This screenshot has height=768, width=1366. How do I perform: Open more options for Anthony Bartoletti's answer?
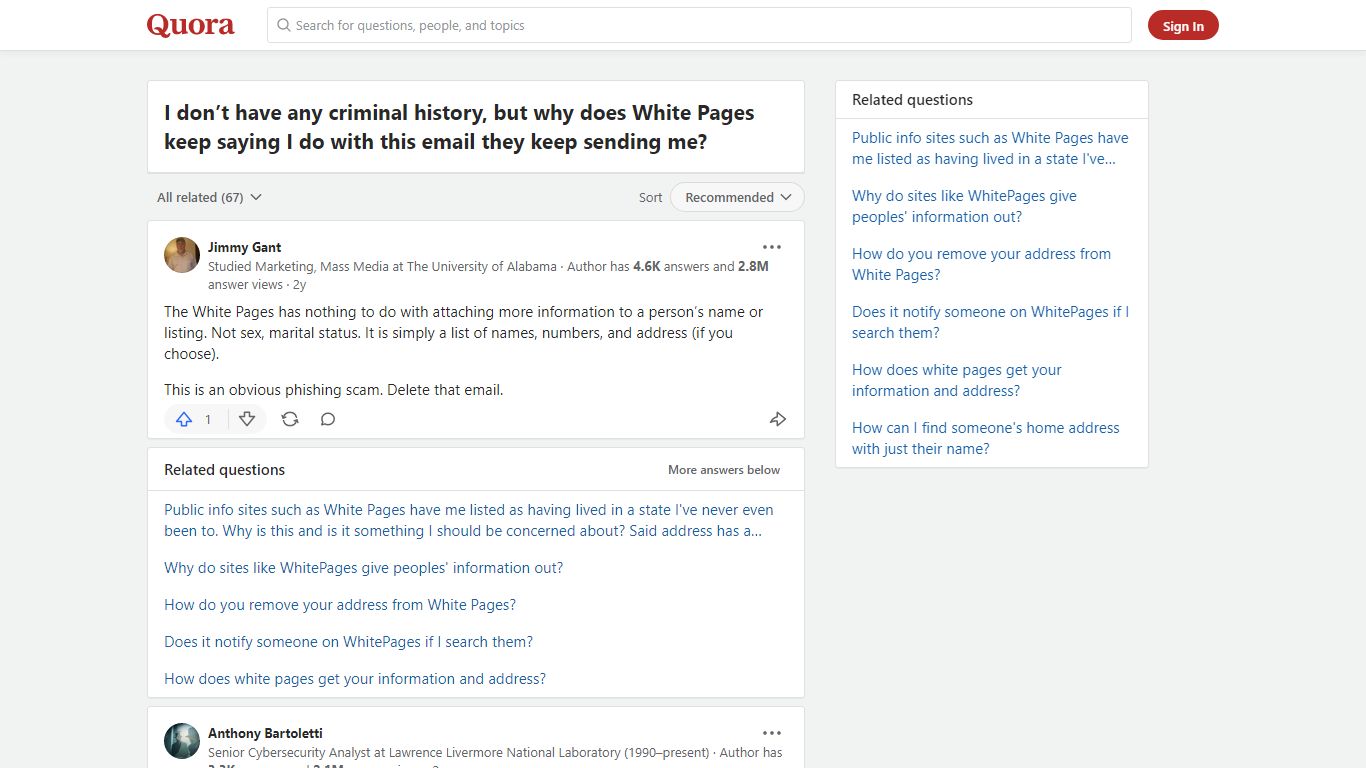(x=772, y=733)
